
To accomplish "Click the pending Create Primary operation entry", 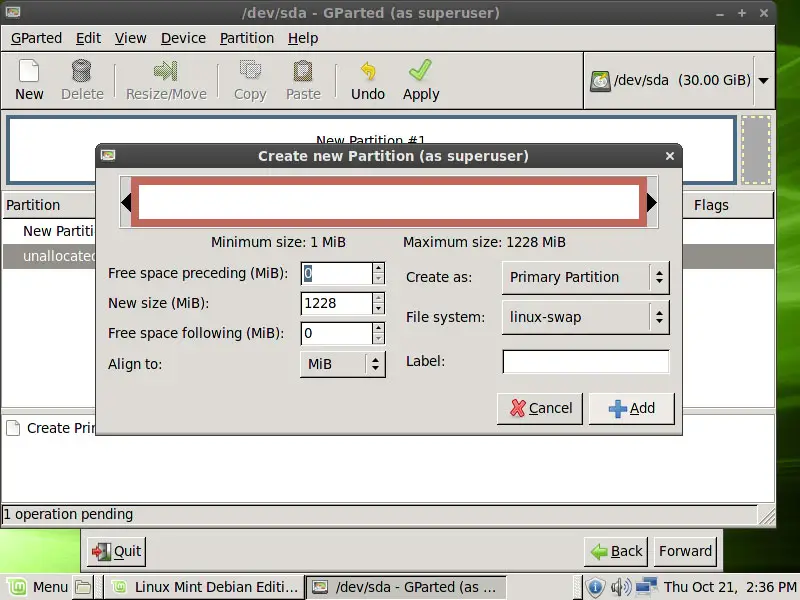I will coord(51,428).
